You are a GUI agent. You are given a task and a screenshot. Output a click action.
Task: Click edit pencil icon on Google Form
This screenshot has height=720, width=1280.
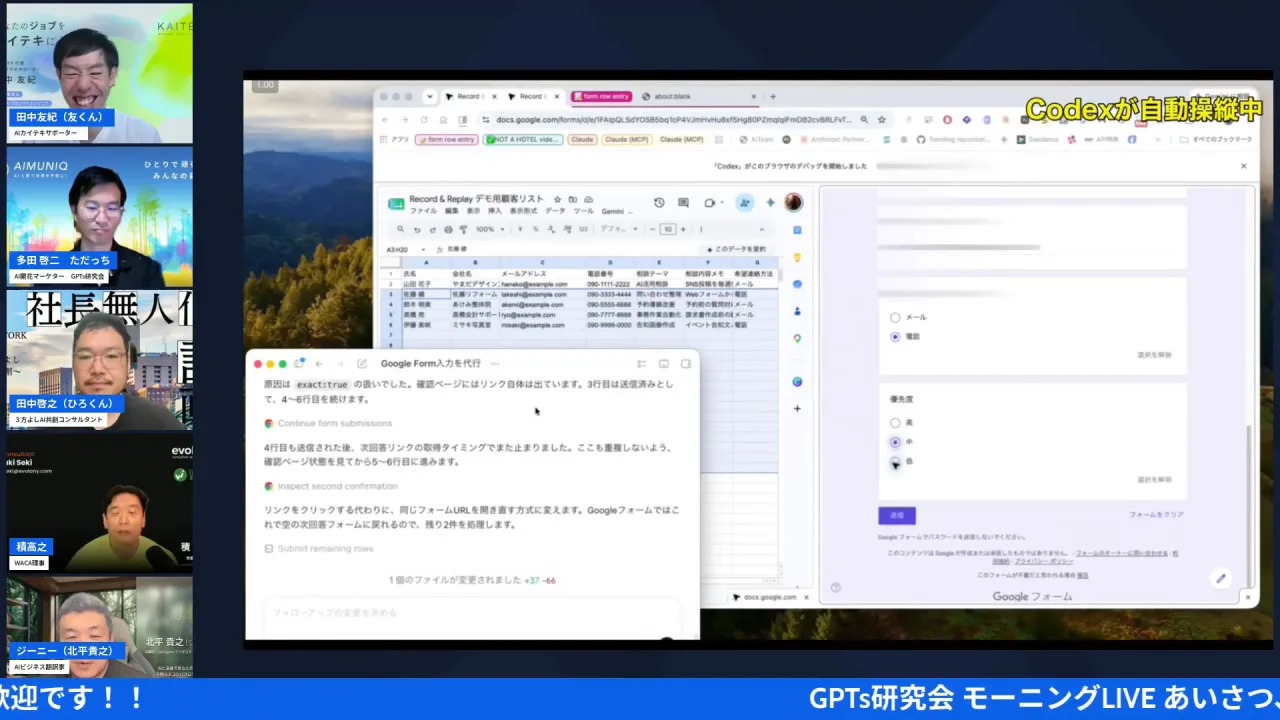coord(1220,578)
